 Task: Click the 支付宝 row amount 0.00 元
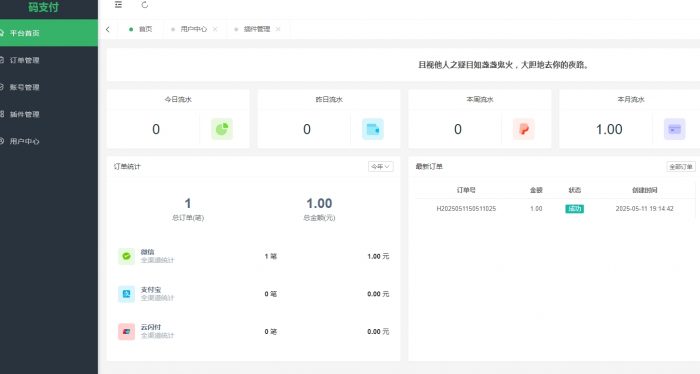pos(378,294)
